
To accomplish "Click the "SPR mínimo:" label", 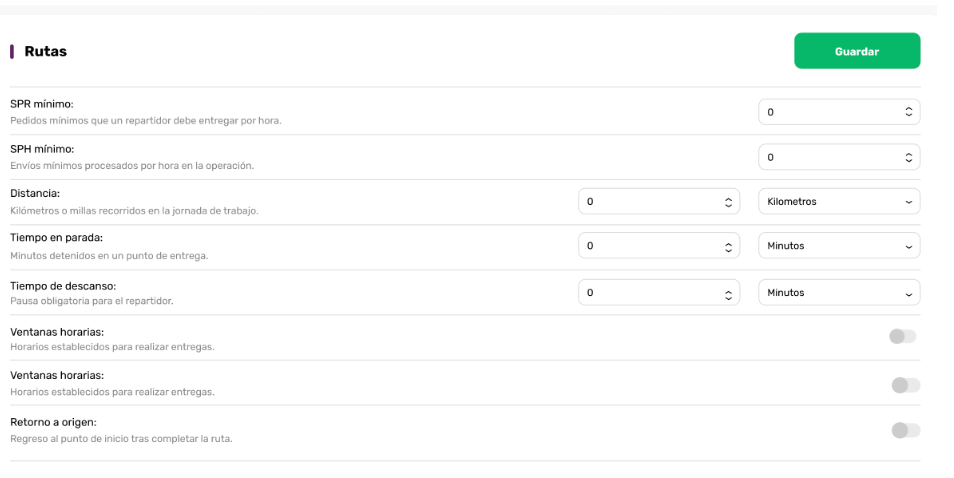I will click(x=42, y=104).
